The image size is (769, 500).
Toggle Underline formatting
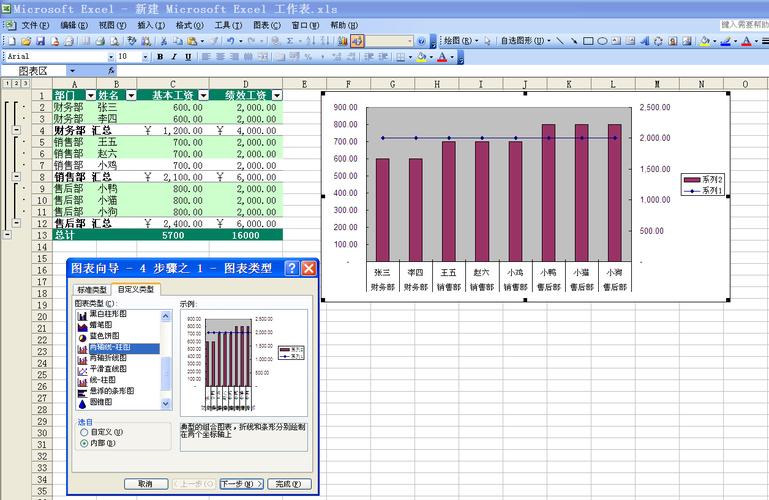pos(188,57)
